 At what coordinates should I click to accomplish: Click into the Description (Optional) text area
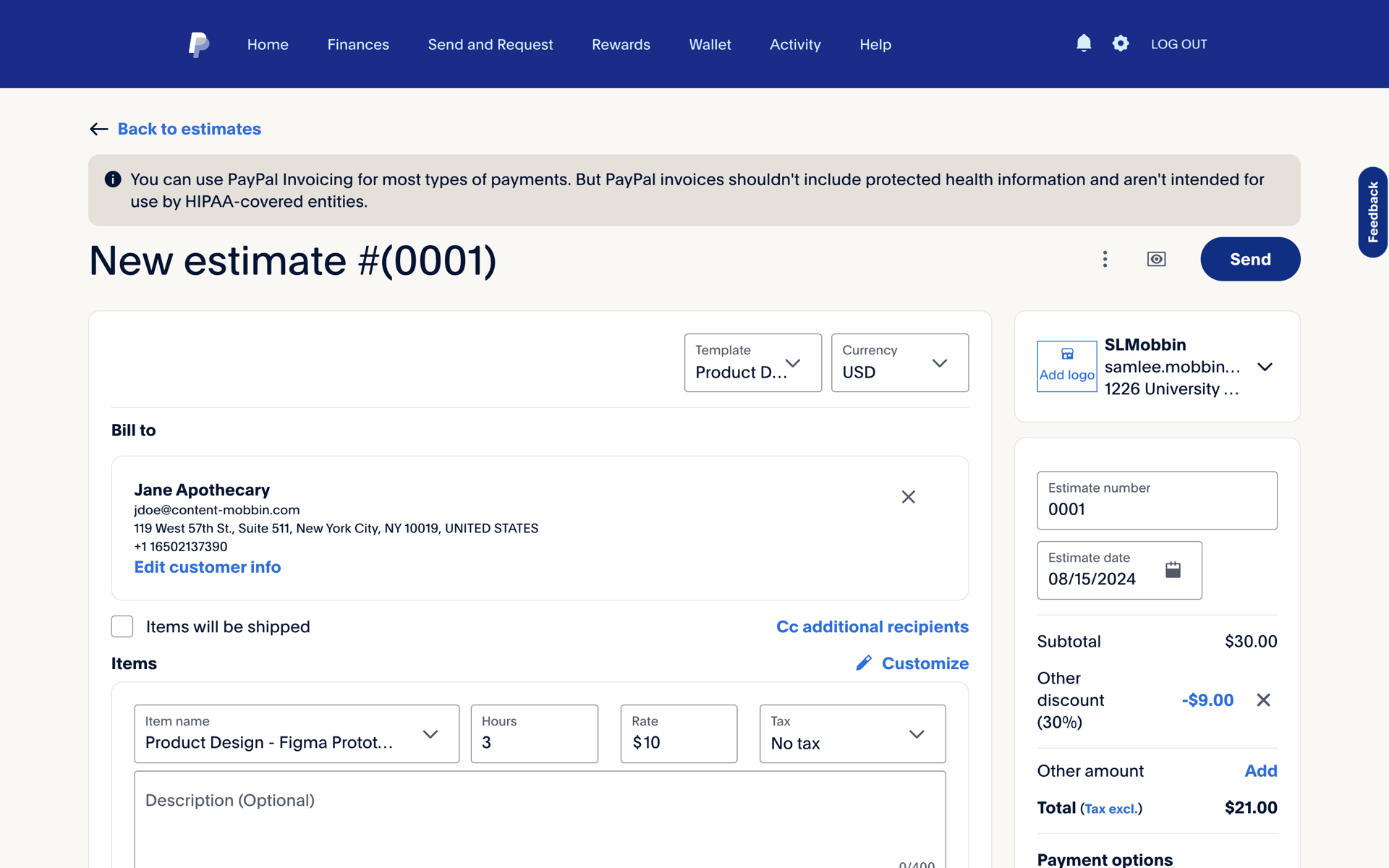pos(540,820)
